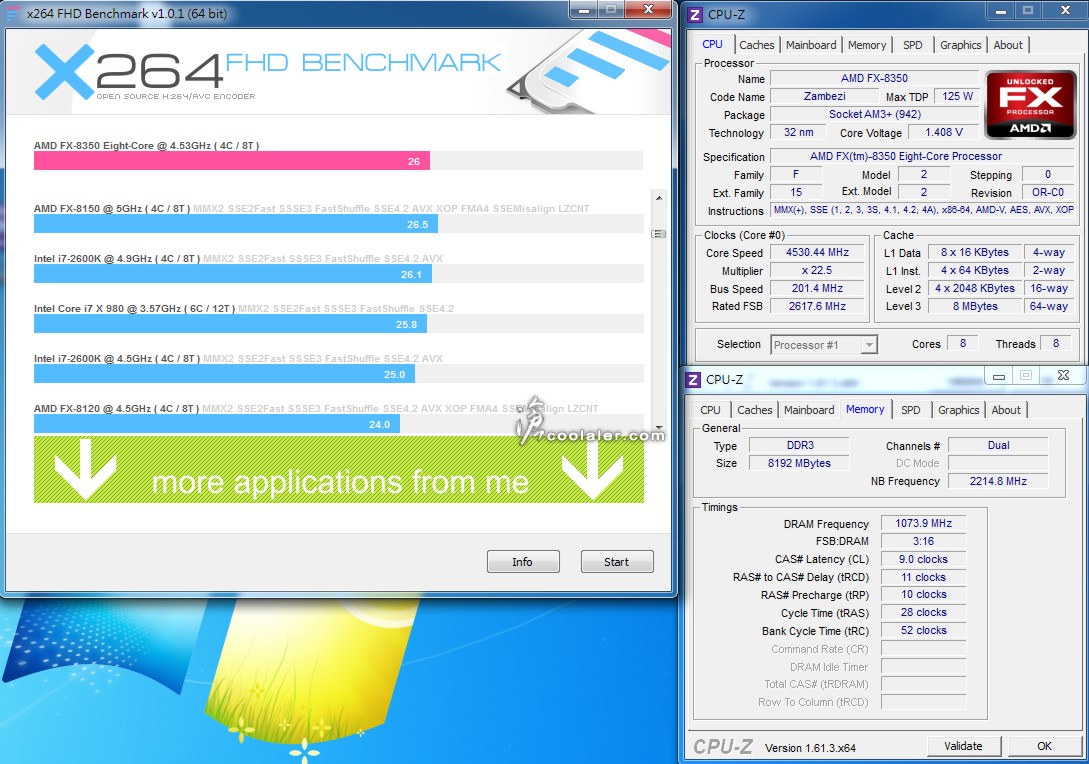Click the Level 3 cache value 8 MBytes
Viewport: 1089px width, 764px height.
(x=975, y=306)
